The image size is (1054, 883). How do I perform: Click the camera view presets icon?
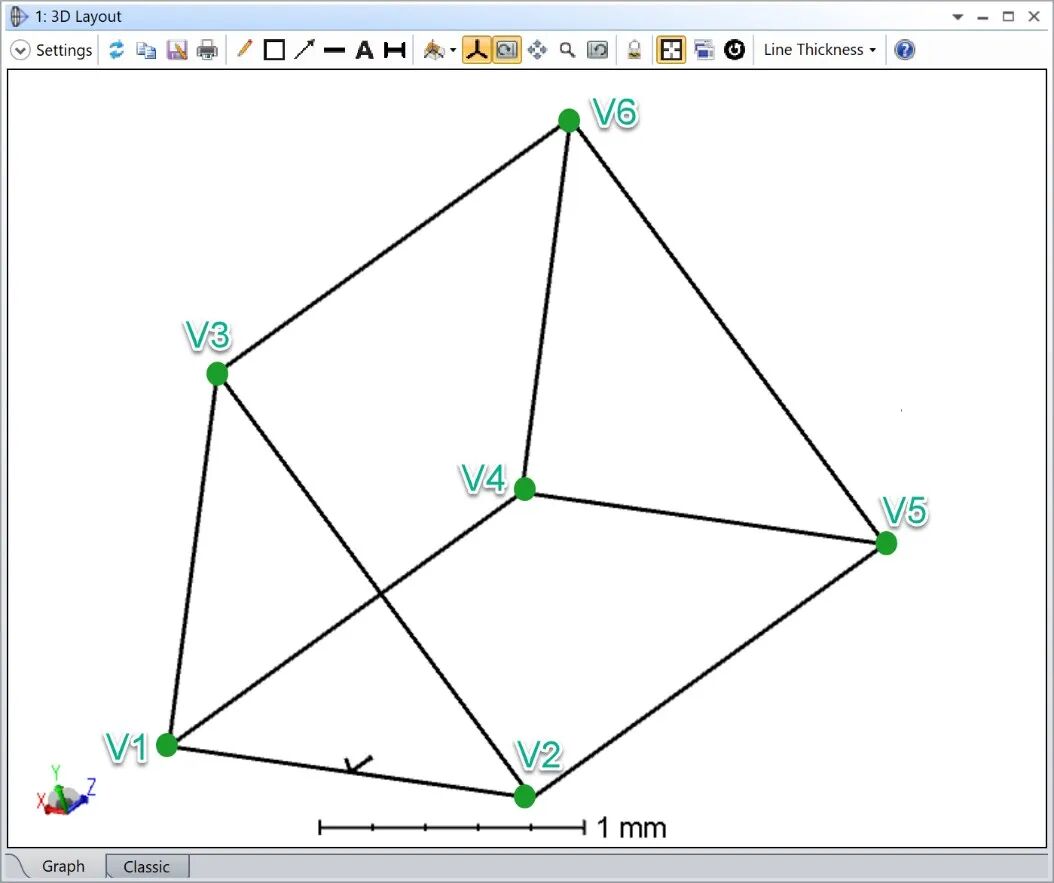point(434,50)
